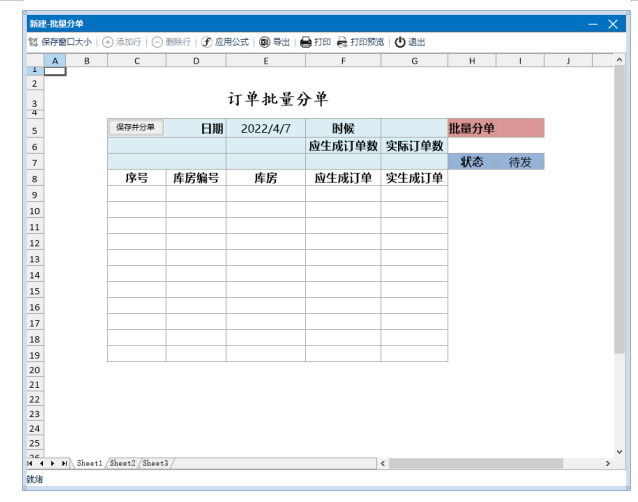Click the 删除行 delete row icon

click(157, 42)
